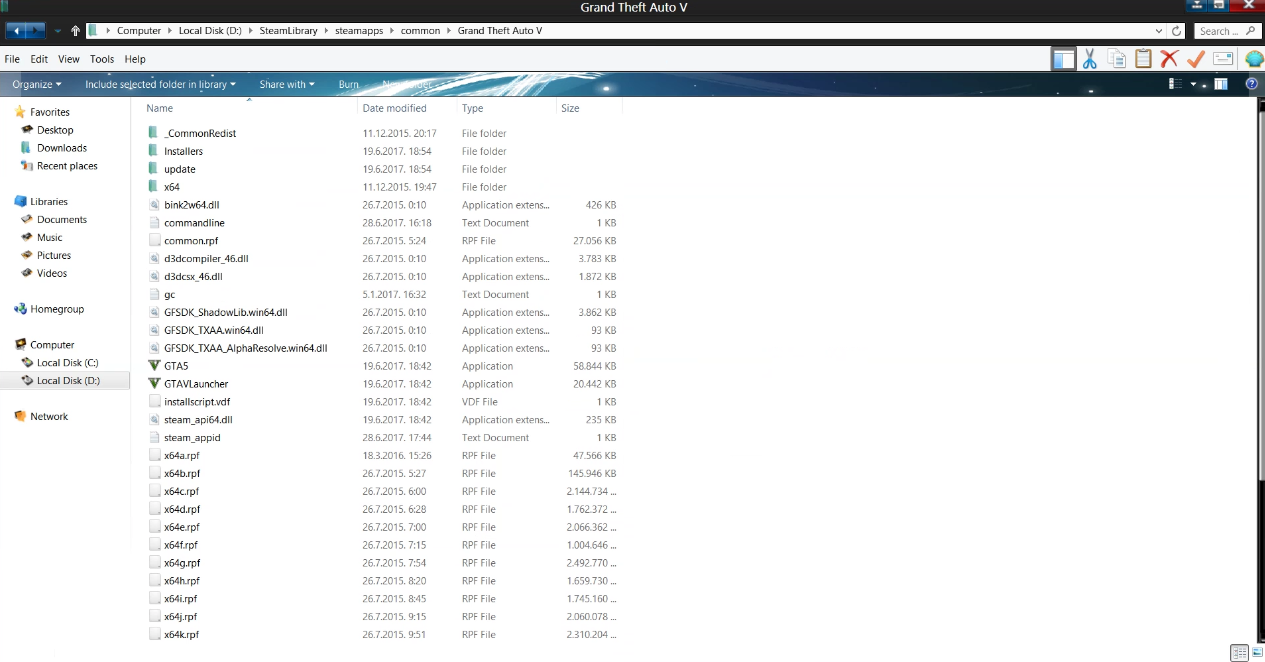Click the Burn button
Viewport: 1265px width, 662px height.
click(348, 85)
